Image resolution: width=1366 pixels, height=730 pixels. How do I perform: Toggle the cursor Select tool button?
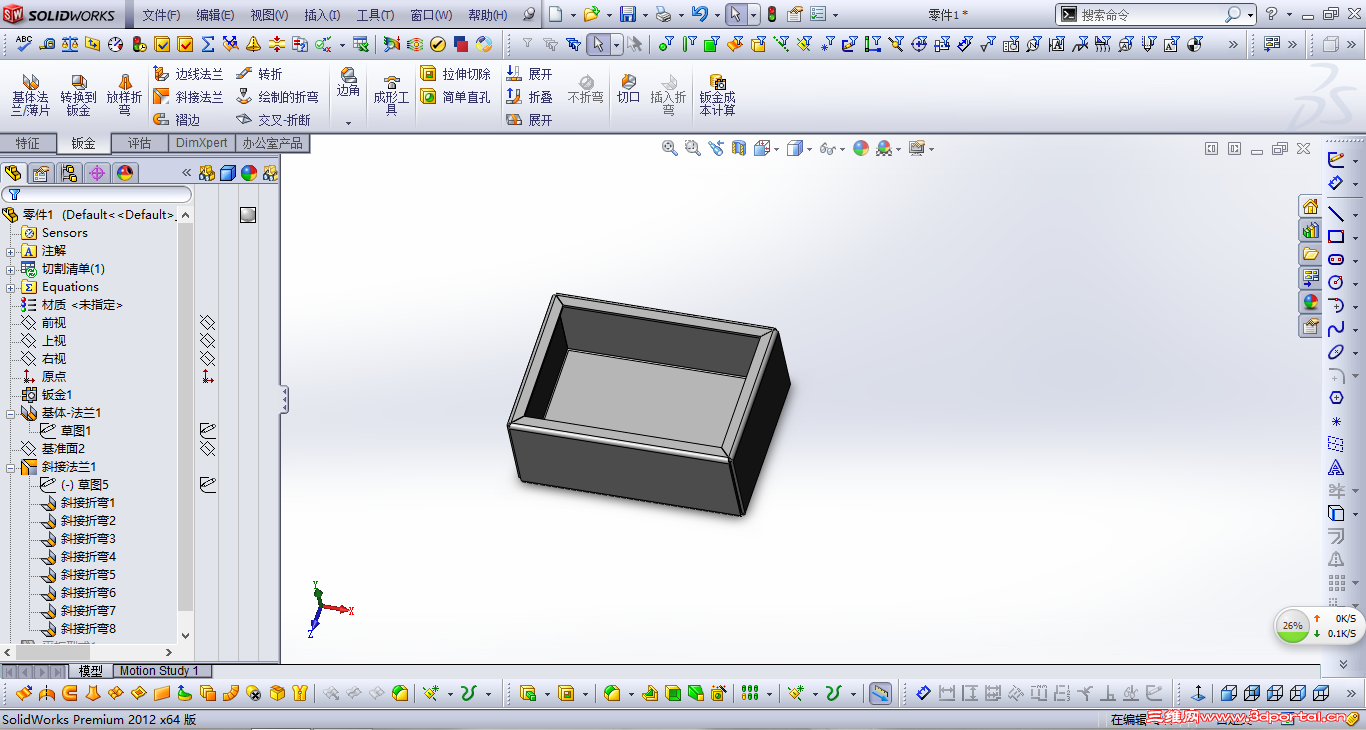point(735,15)
